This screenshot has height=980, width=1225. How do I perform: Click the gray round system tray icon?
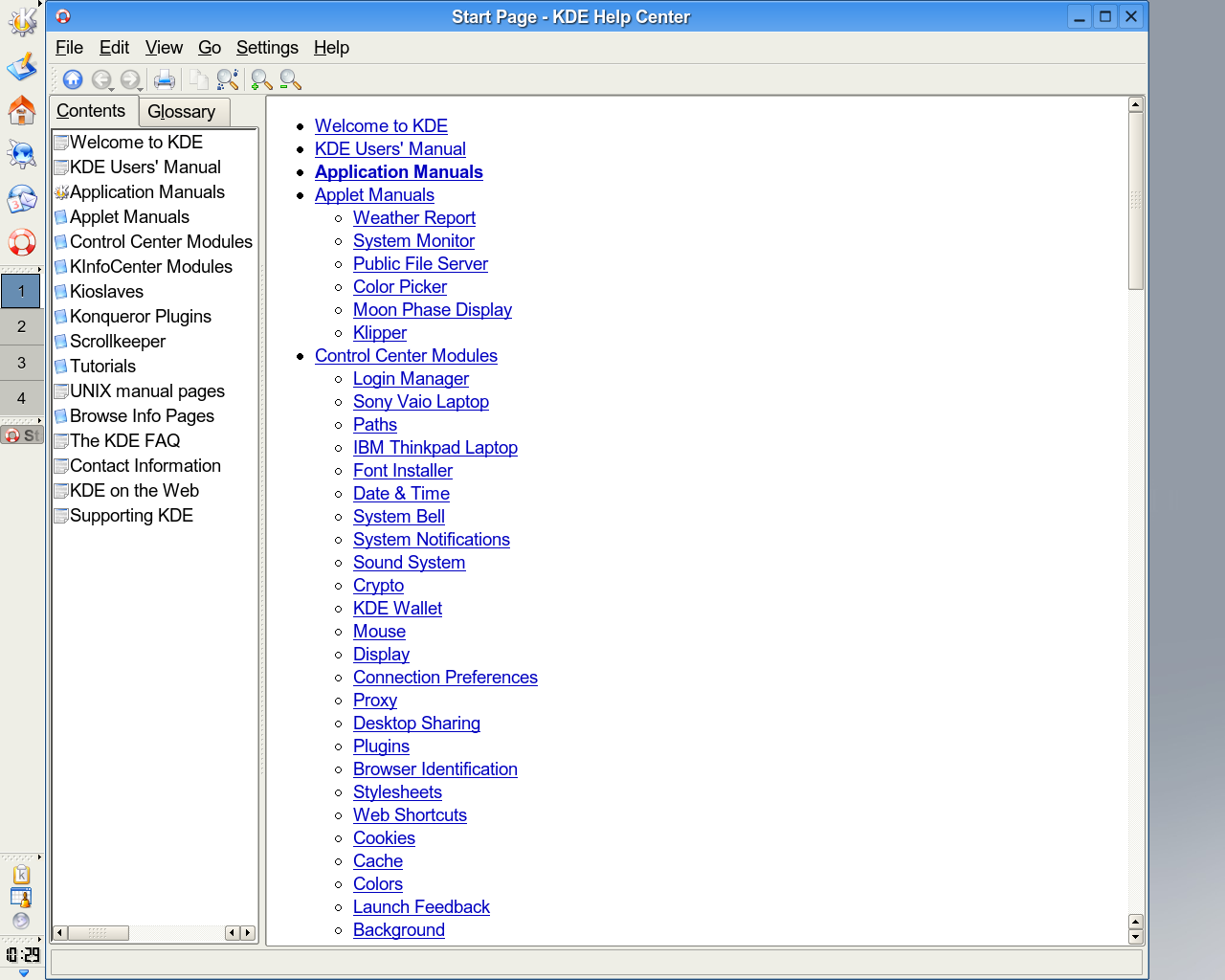pos(21,921)
